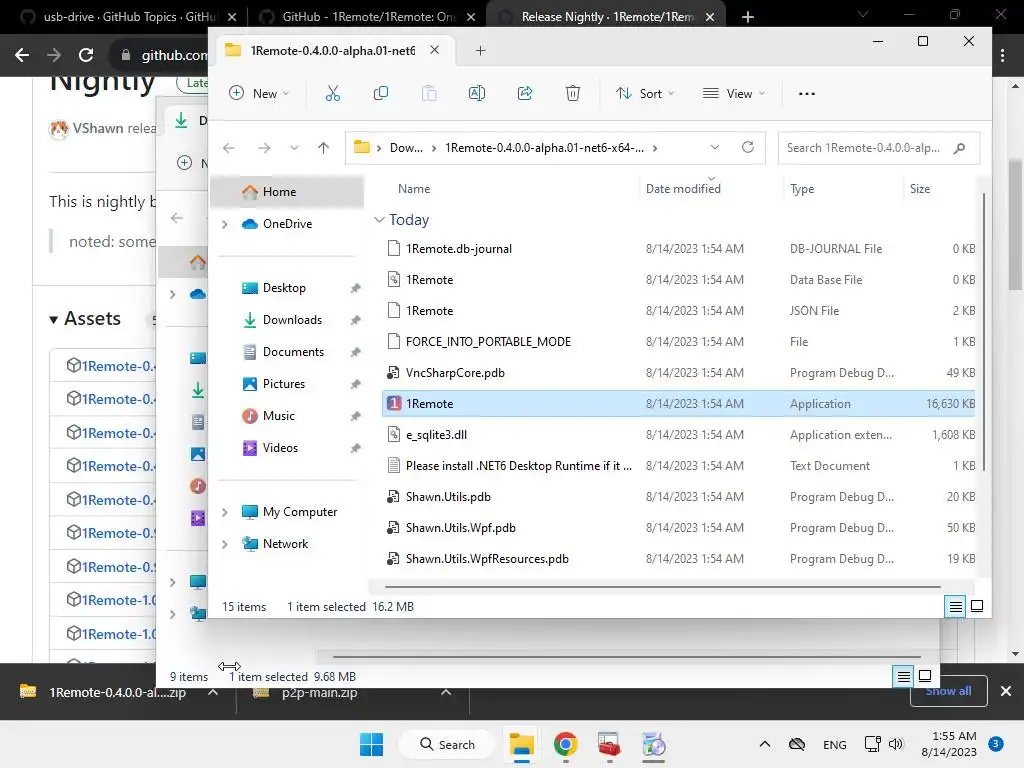Image resolution: width=1024 pixels, height=768 pixels.
Task: Sort by Size column header
Action: [920, 189]
